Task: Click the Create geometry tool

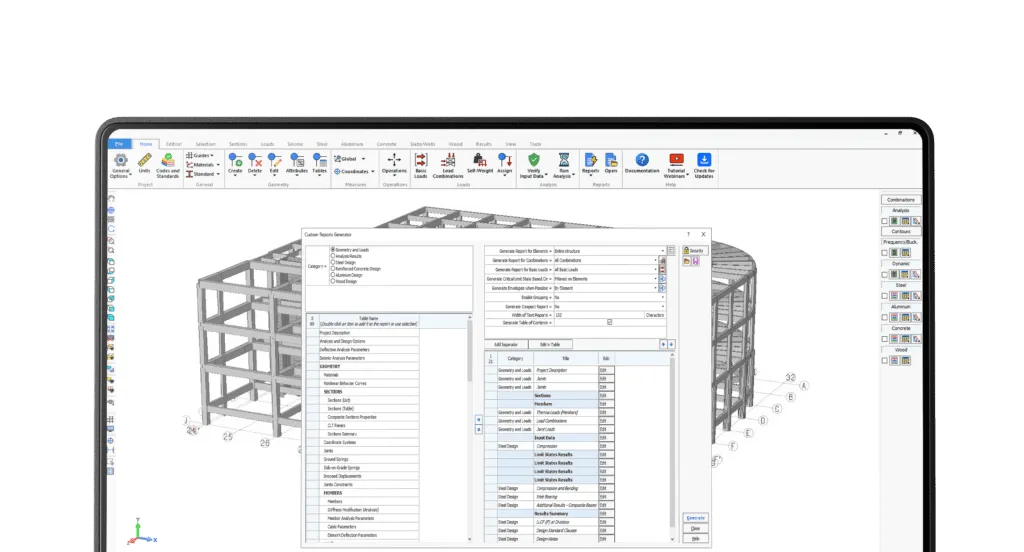Action: pyautogui.click(x=235, y=163)
